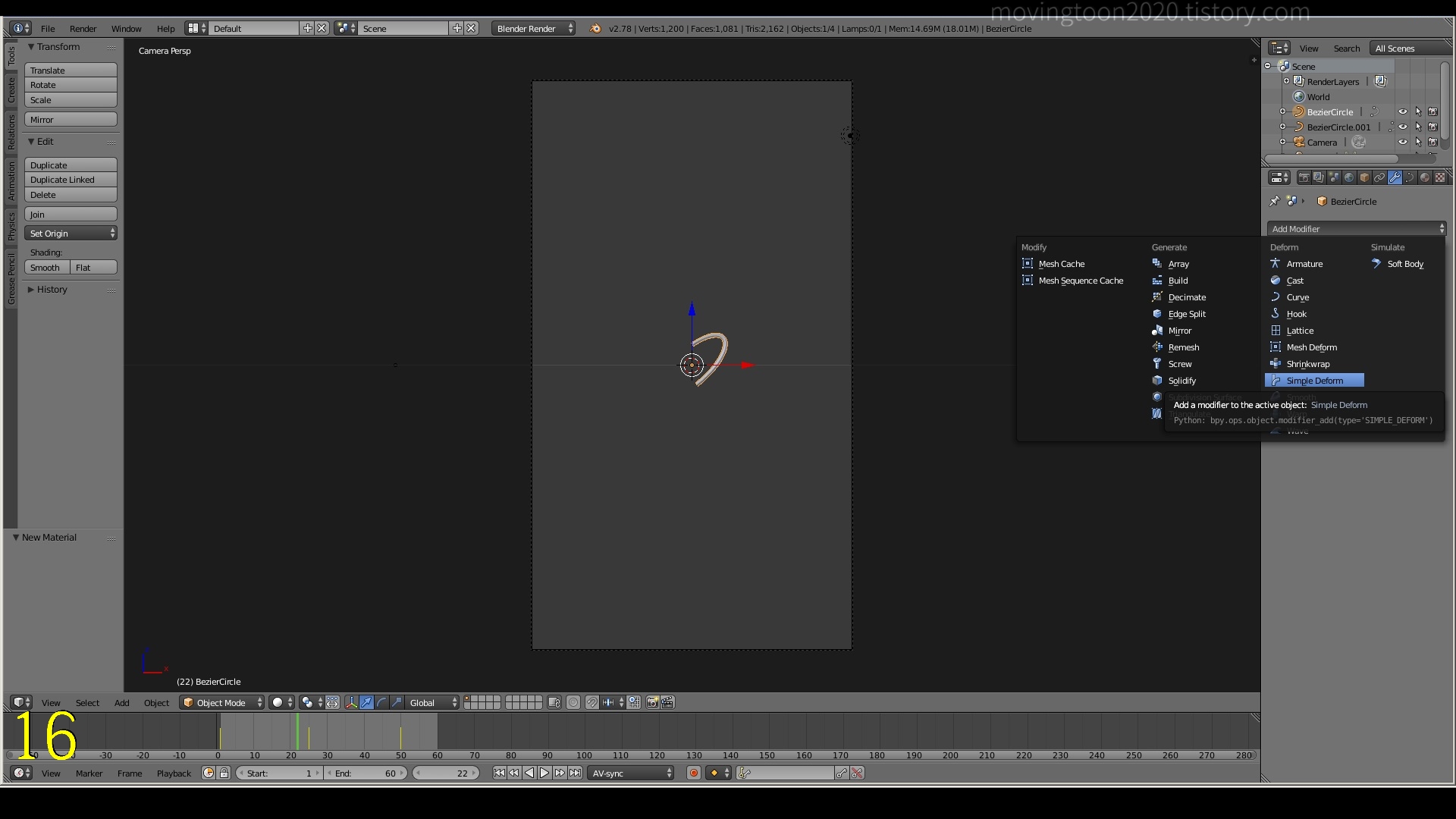Screen dimensions: 1456x819
Task: Open the All Scenes display dropdown
Action: 1410,48
